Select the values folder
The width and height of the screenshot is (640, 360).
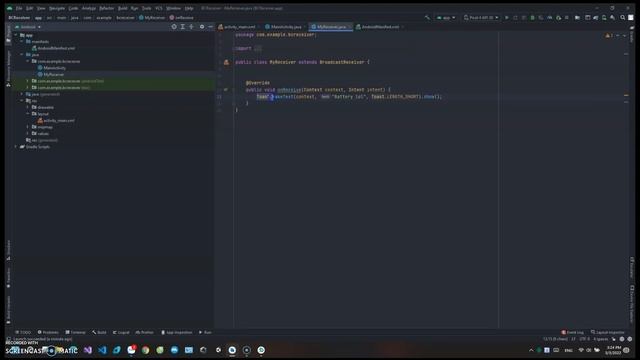[x=43, y=133]
